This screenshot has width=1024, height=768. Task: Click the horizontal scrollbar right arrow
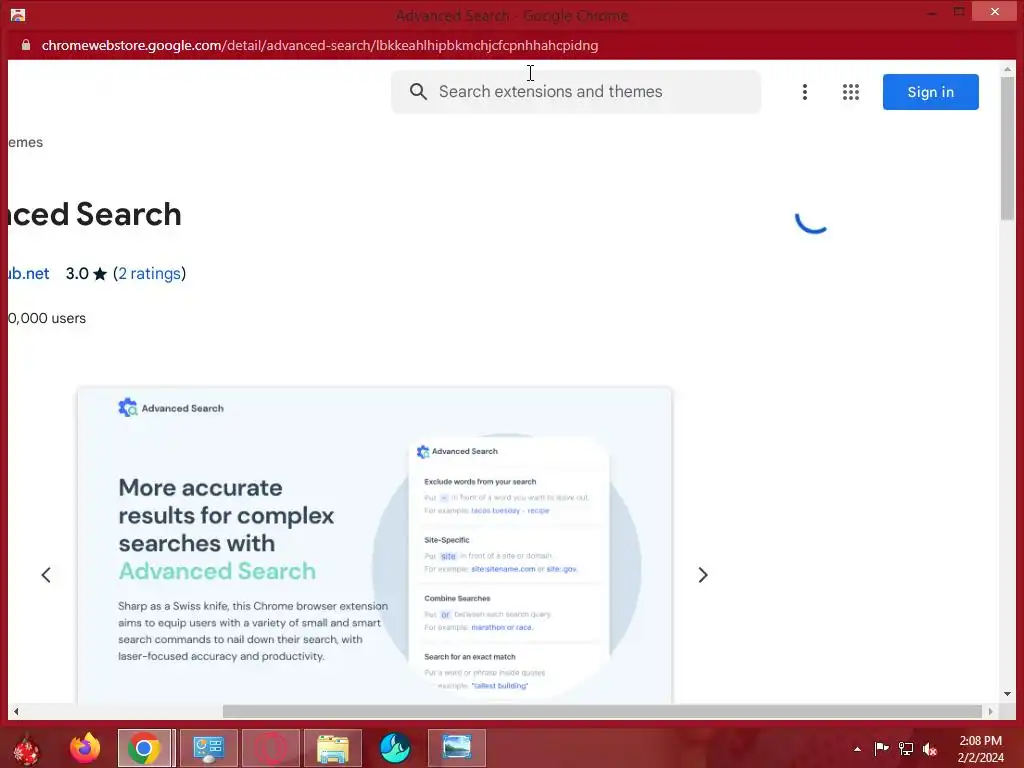(x=991, y=711)
